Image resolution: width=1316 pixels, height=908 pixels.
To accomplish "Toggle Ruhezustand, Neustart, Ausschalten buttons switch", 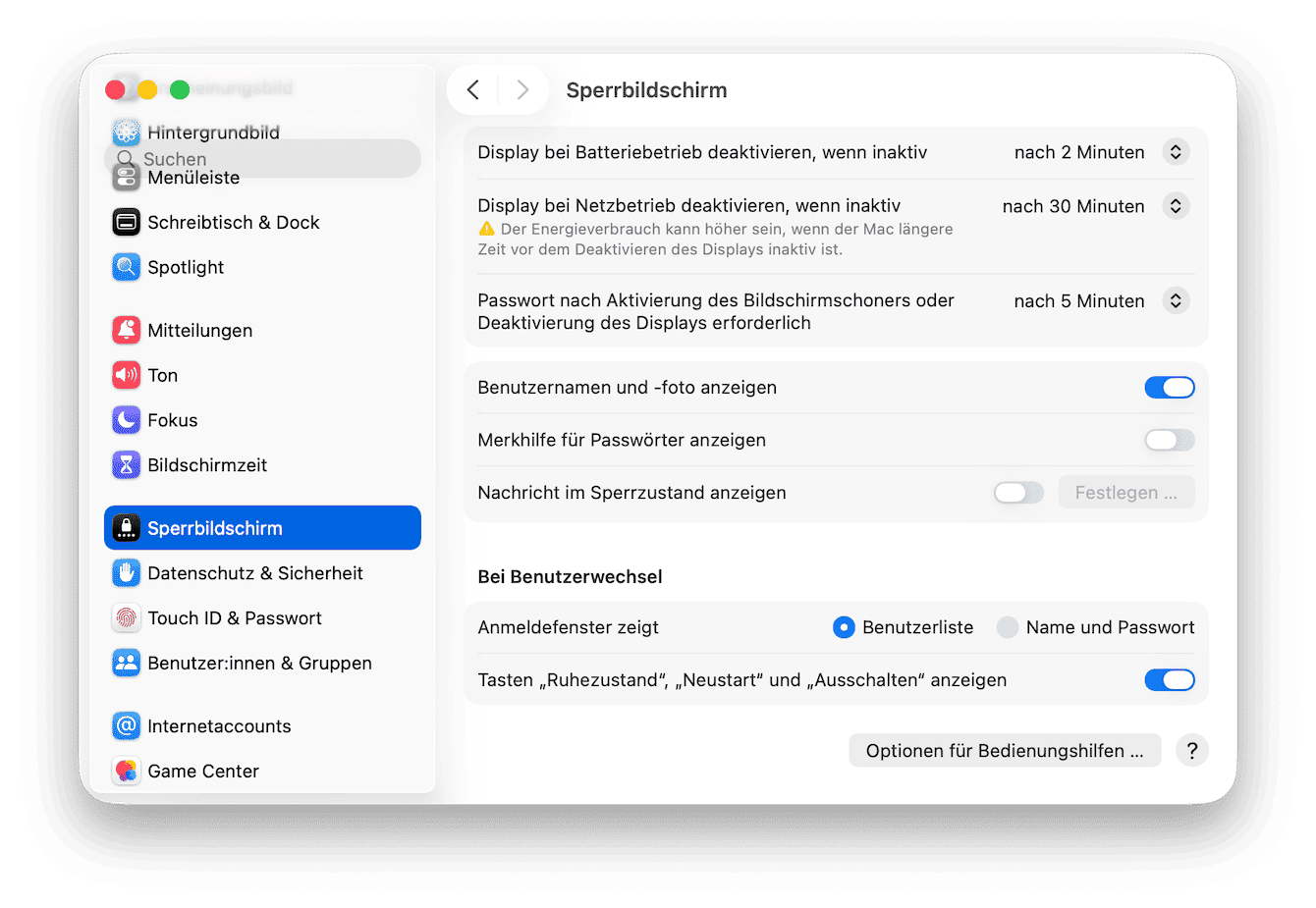I will point(1170,680).
